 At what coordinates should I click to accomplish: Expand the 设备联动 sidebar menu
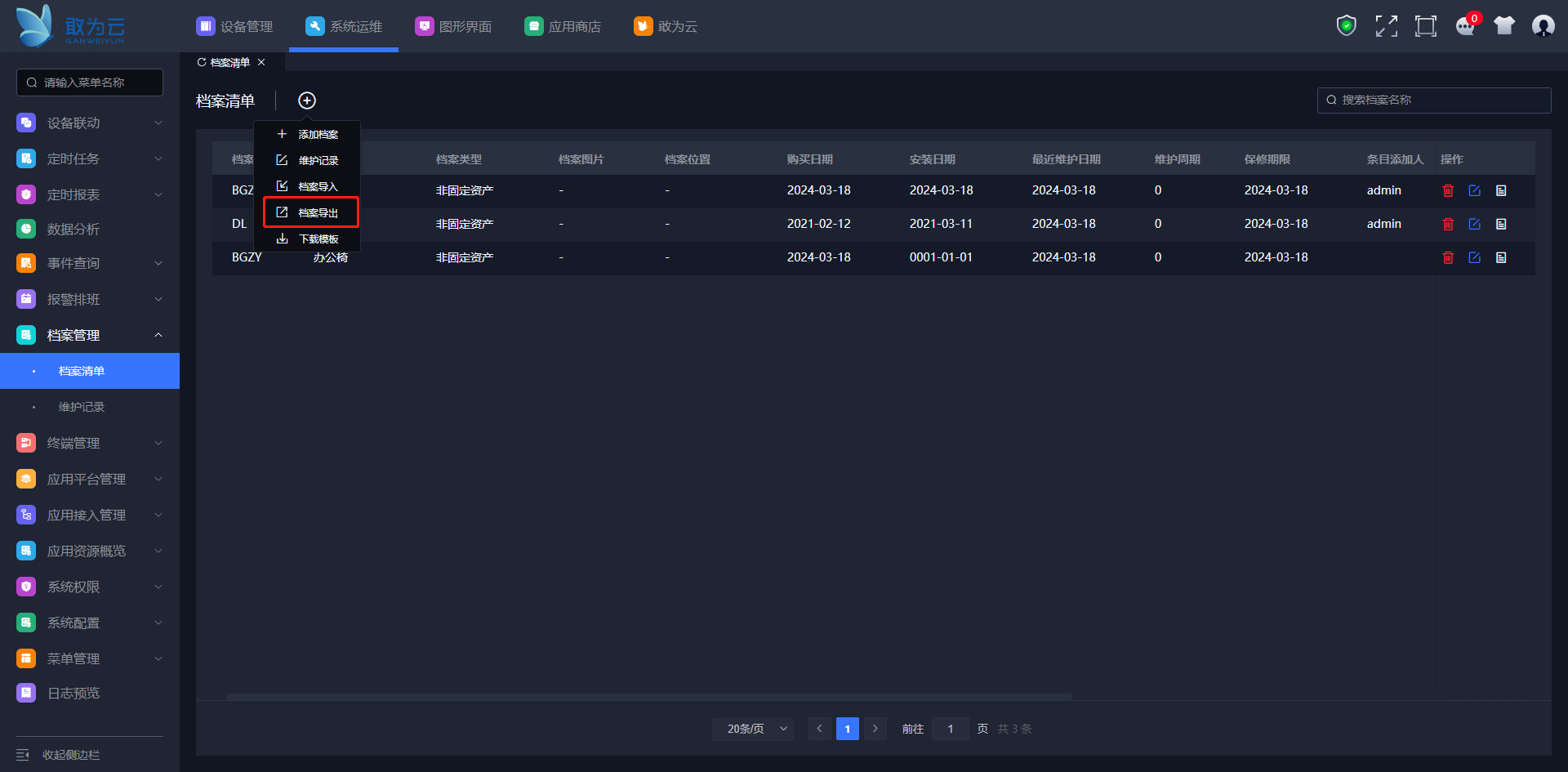90,123
